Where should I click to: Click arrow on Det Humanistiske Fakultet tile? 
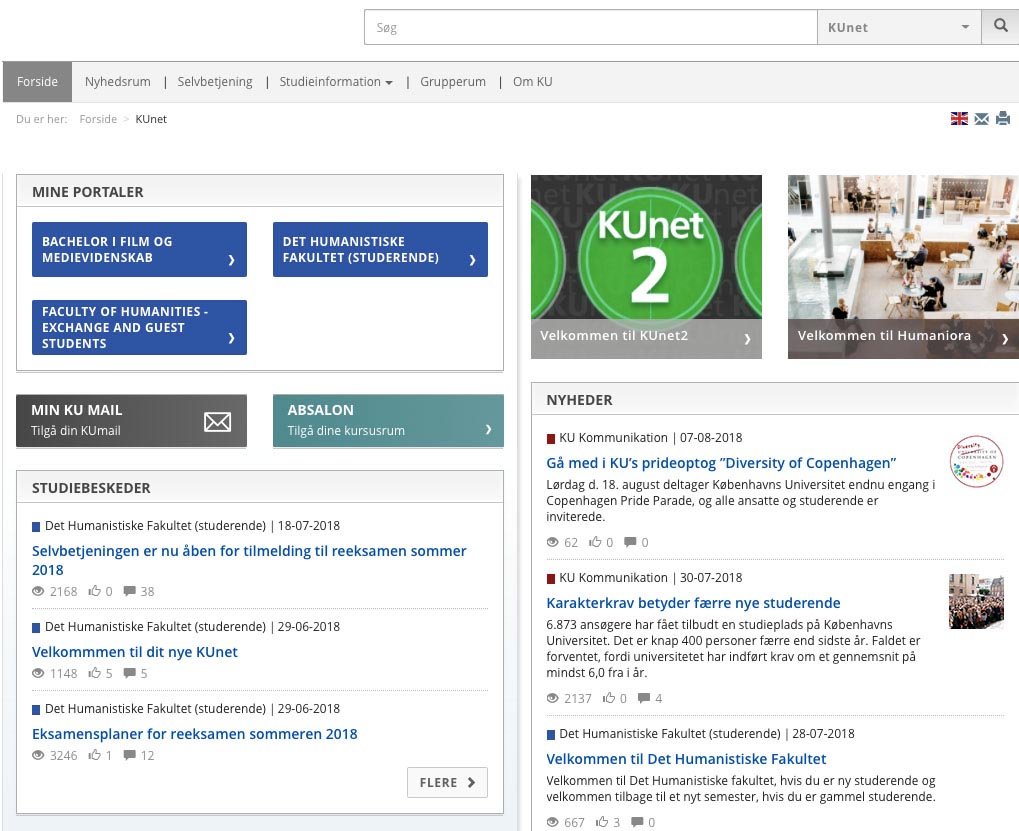(472, 260)
